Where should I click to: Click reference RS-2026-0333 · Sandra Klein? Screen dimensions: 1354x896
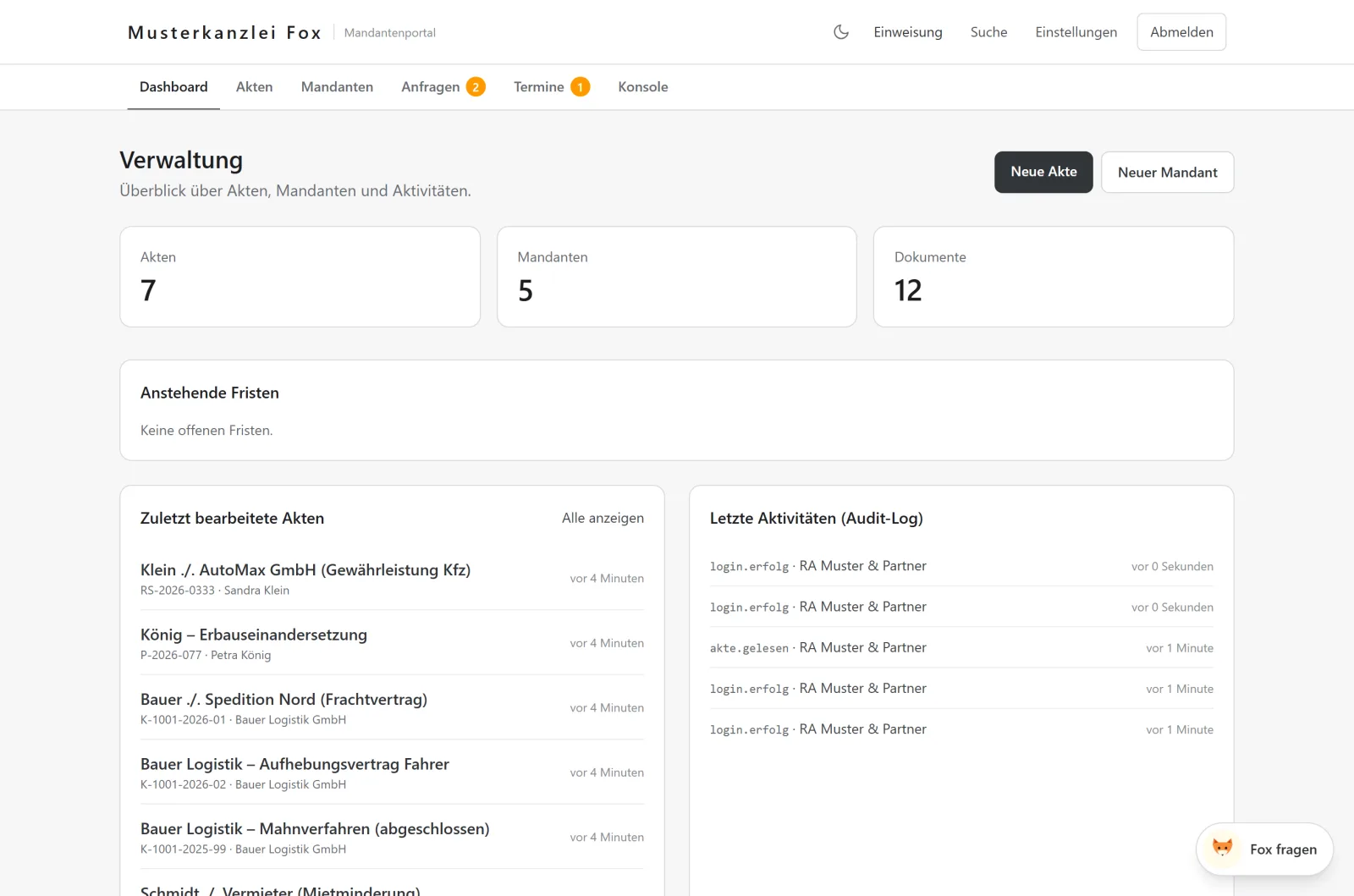[215, 591]
